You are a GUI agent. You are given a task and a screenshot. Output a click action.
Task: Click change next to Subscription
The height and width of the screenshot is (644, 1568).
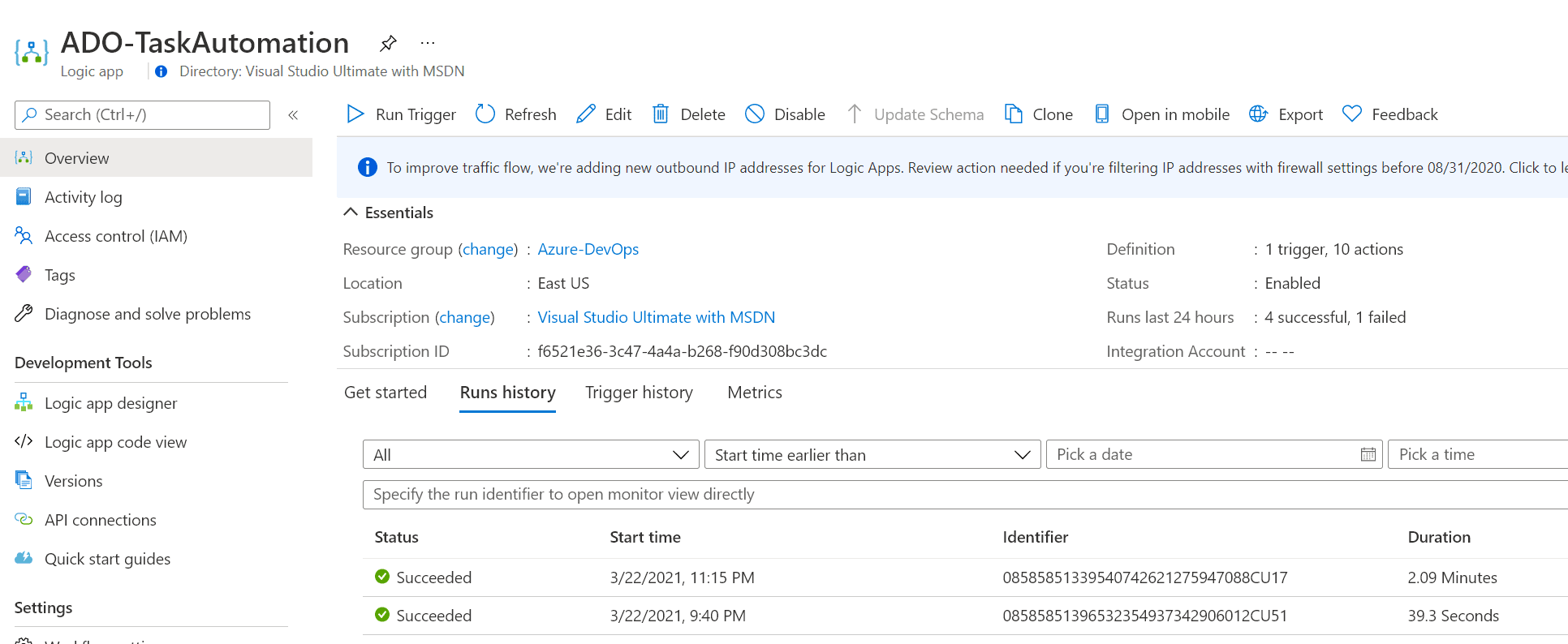click(465, 317)
